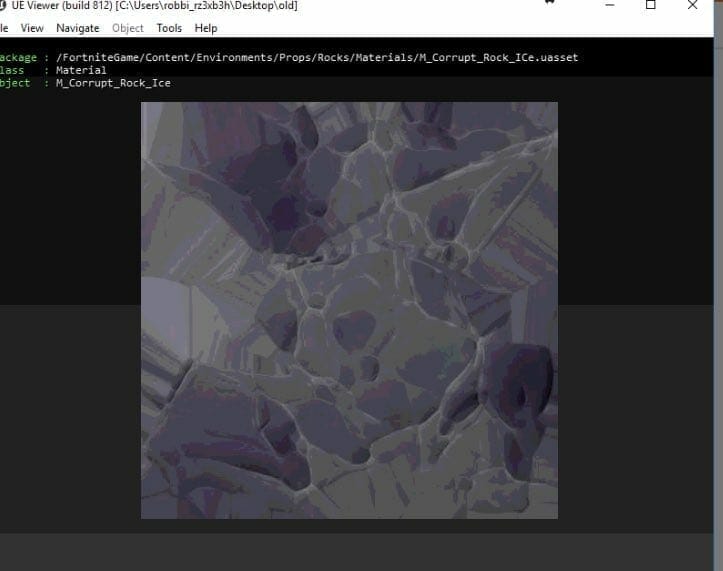Click the grayed-out Object menu
723x571 pixels.
(x=127, y=28)
